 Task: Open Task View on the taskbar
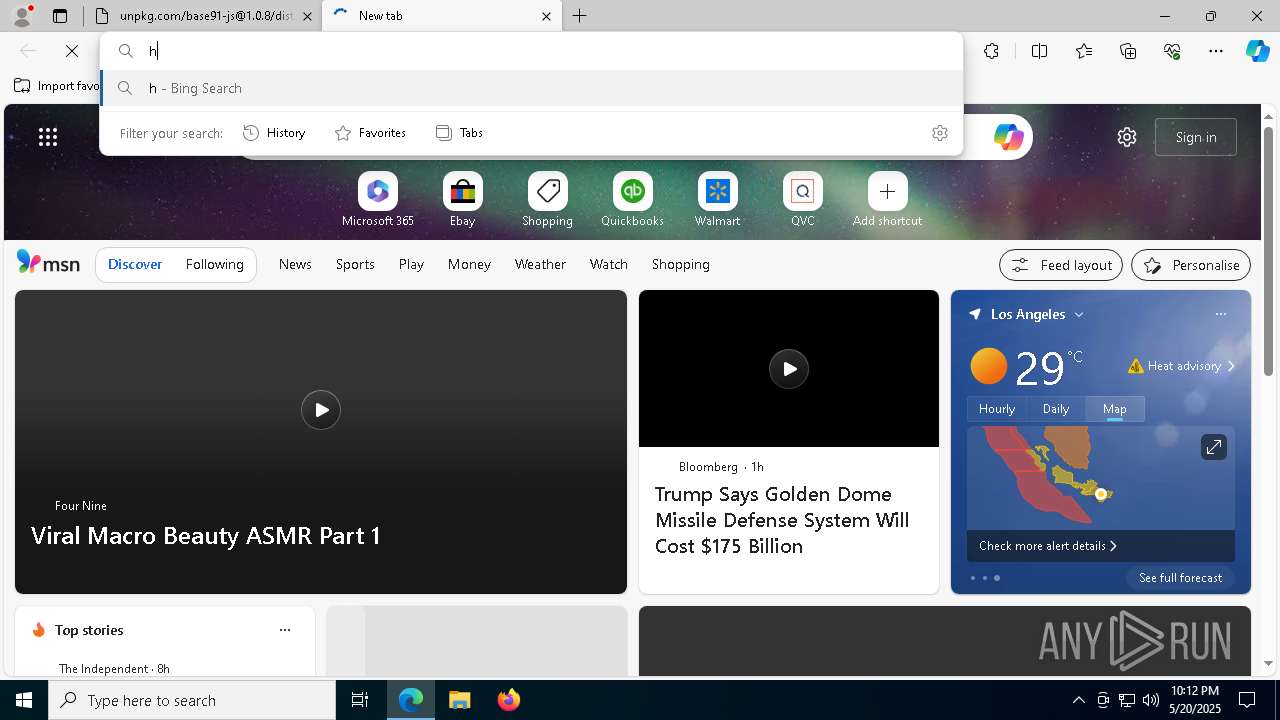[x=360, y=700]
